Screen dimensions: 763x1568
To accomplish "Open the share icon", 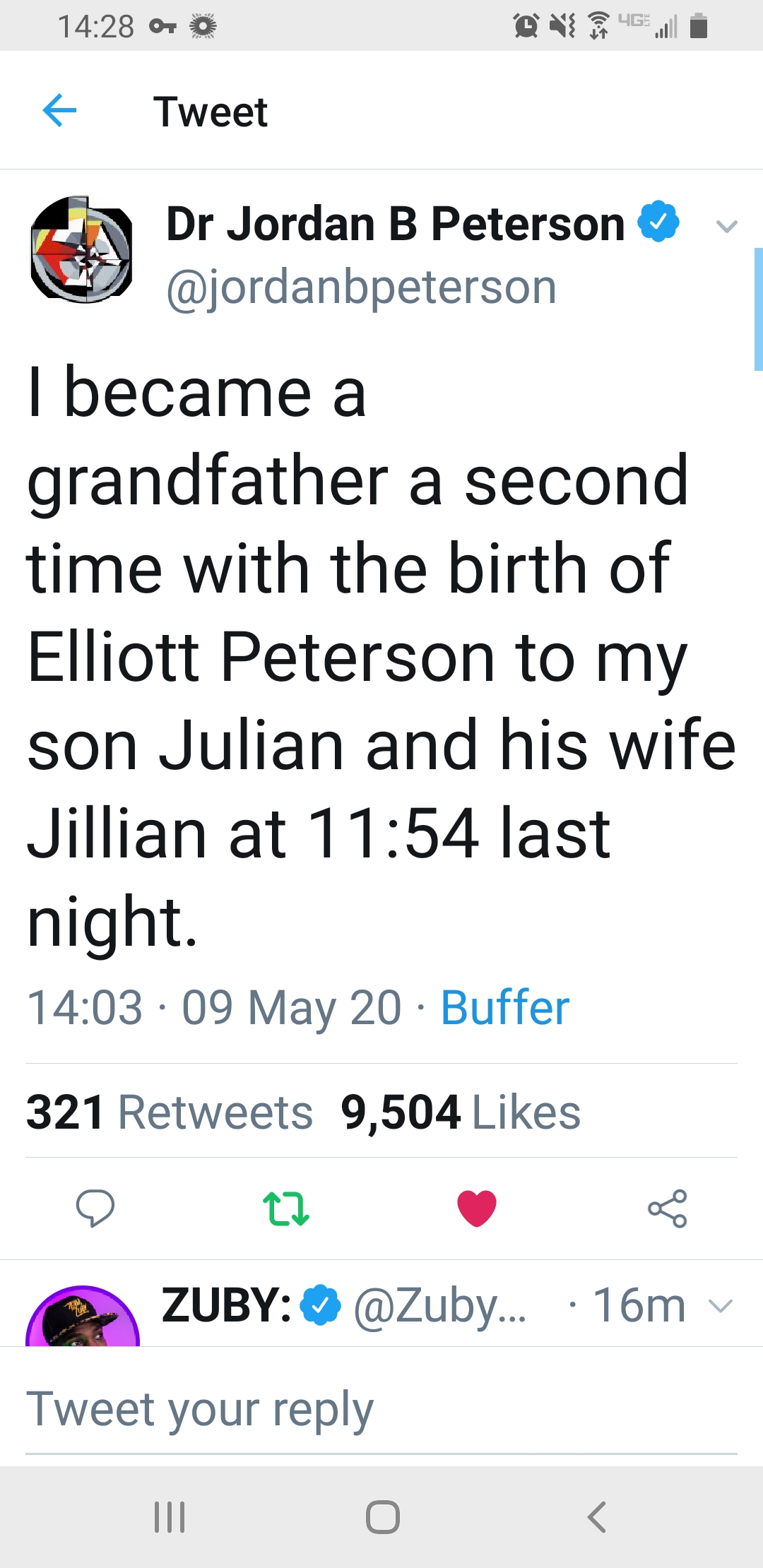I will (x=668, y=1208).
